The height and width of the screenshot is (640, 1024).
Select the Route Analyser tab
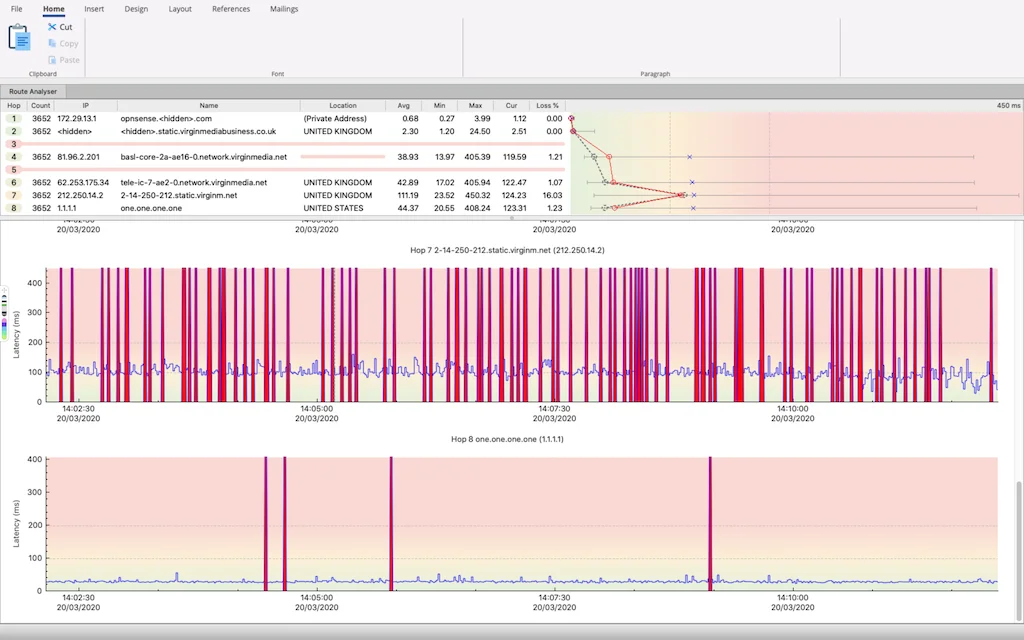[x=33, y=91]
